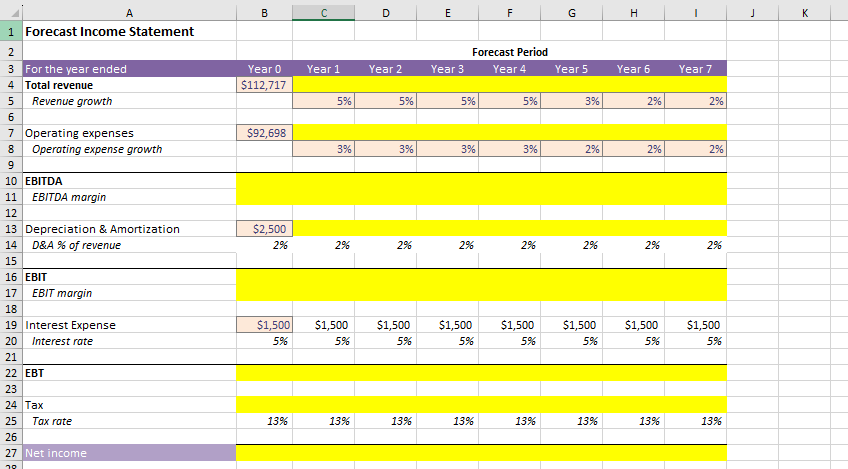Select column F header
The width and height of the screenshot is (848, 469).
509,13
